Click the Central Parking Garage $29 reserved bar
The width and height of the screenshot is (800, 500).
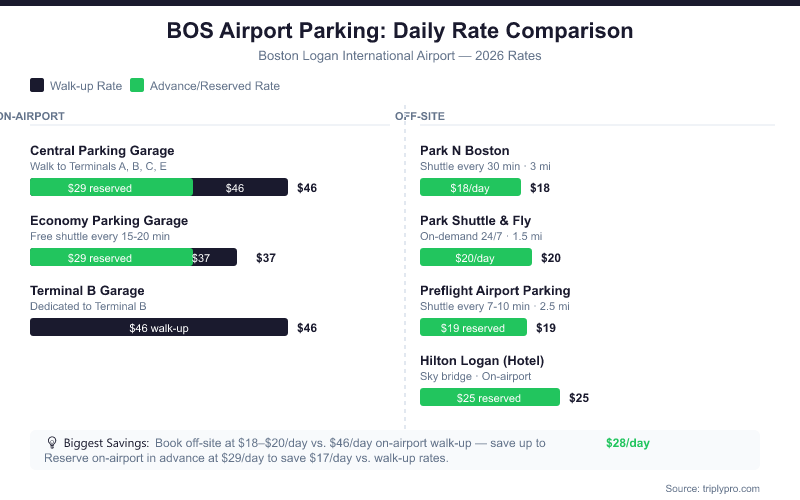click(111, 187)
